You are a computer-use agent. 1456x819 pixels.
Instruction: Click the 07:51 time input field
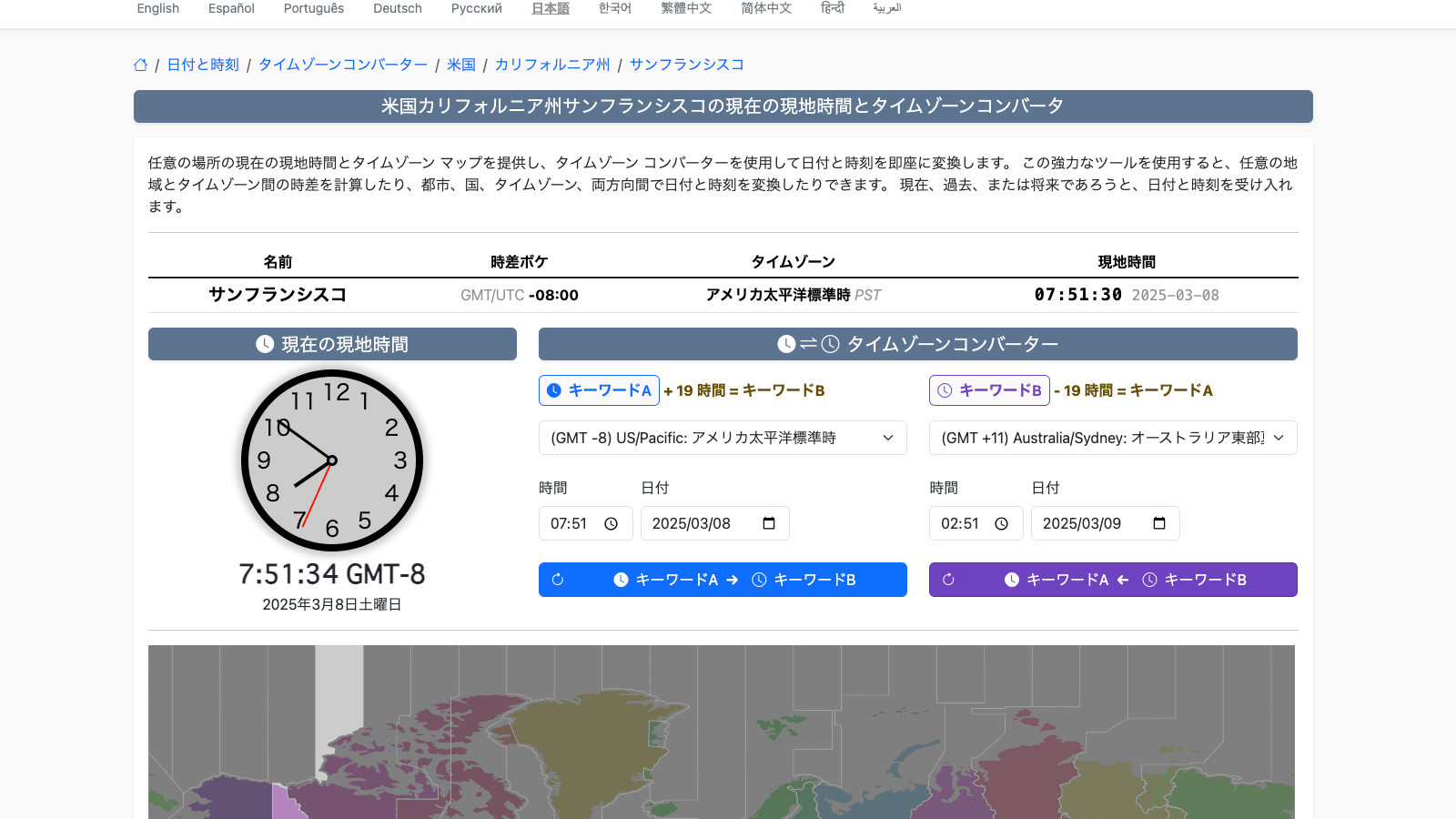[570, 524]
